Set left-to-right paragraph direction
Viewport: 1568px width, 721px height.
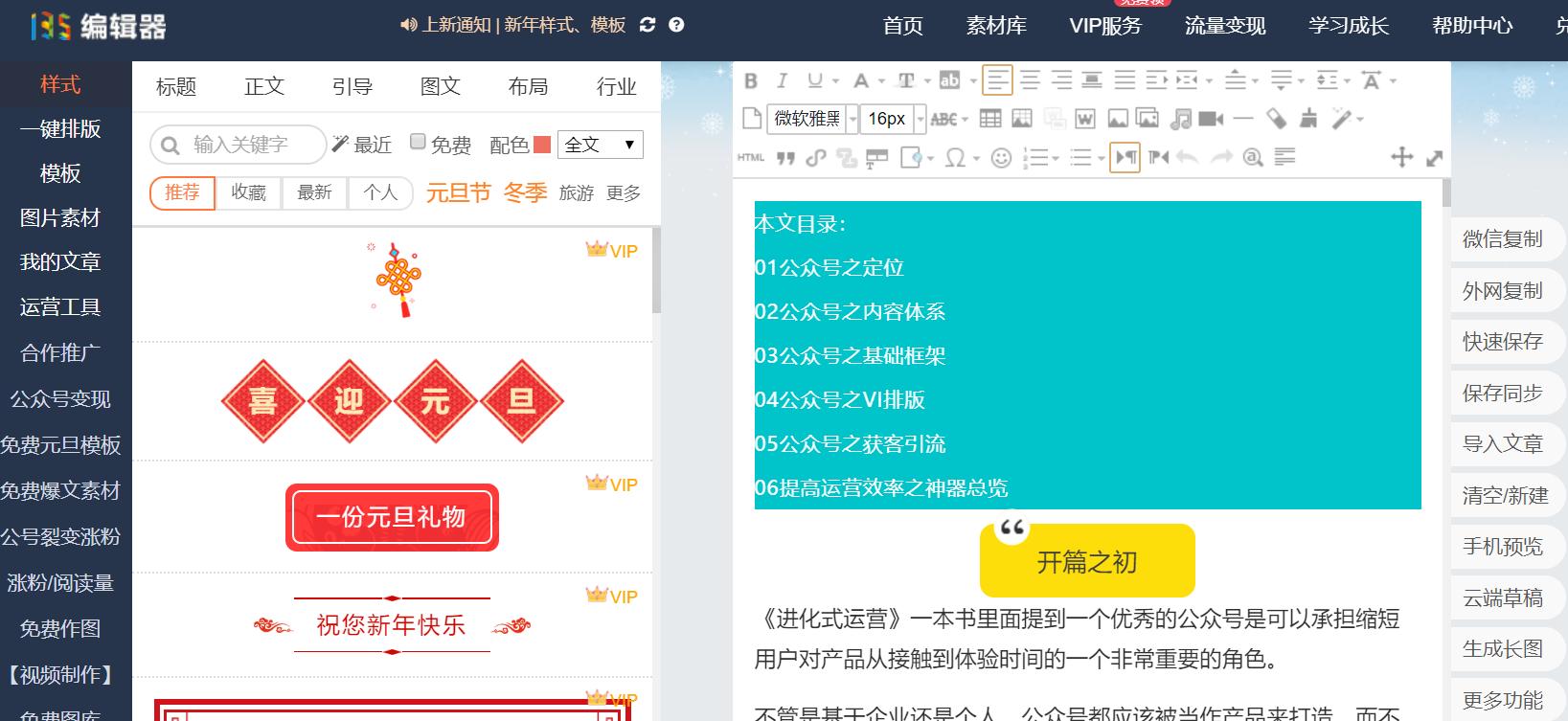pyautogui.click(x=1125, y=157)
